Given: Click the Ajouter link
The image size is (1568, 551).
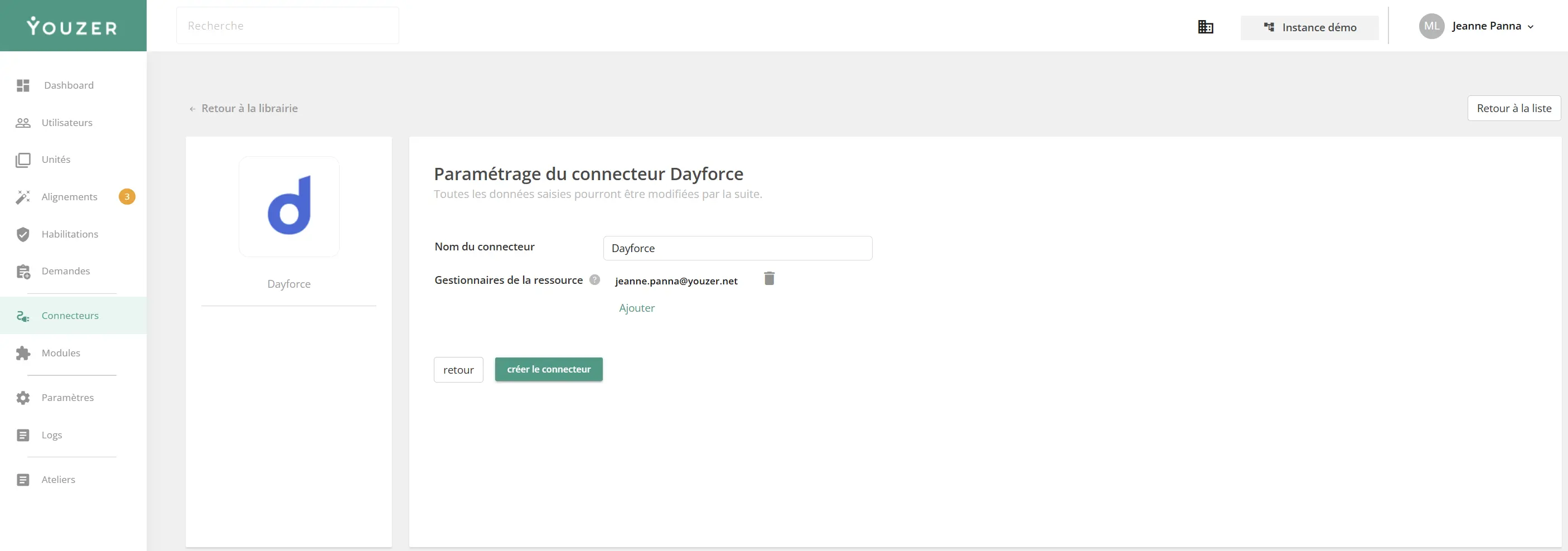Looking at the screenshot, I should 637,307.
